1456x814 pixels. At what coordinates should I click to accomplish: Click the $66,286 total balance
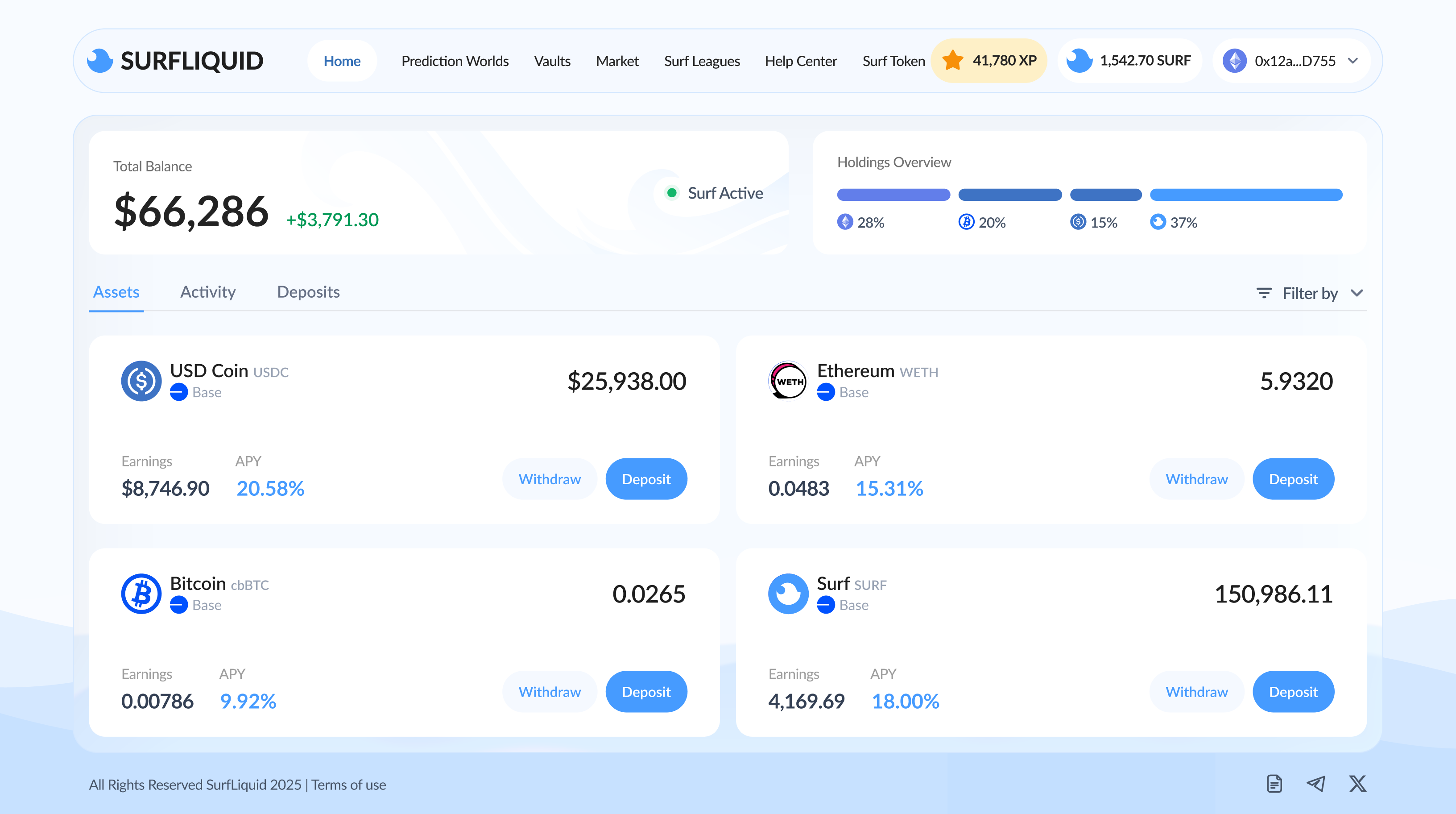pyautogui.click(x=191, y=212)
